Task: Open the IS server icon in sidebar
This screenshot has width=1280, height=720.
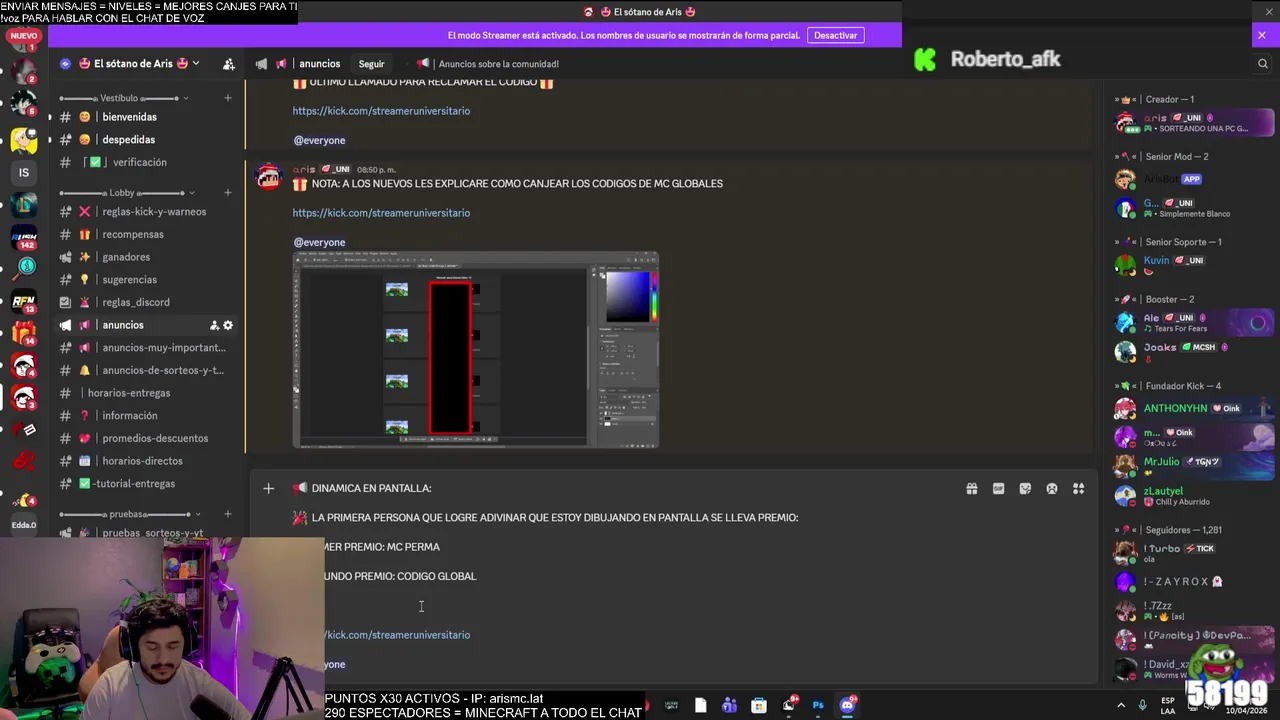Action: click(x=24, y=173)
